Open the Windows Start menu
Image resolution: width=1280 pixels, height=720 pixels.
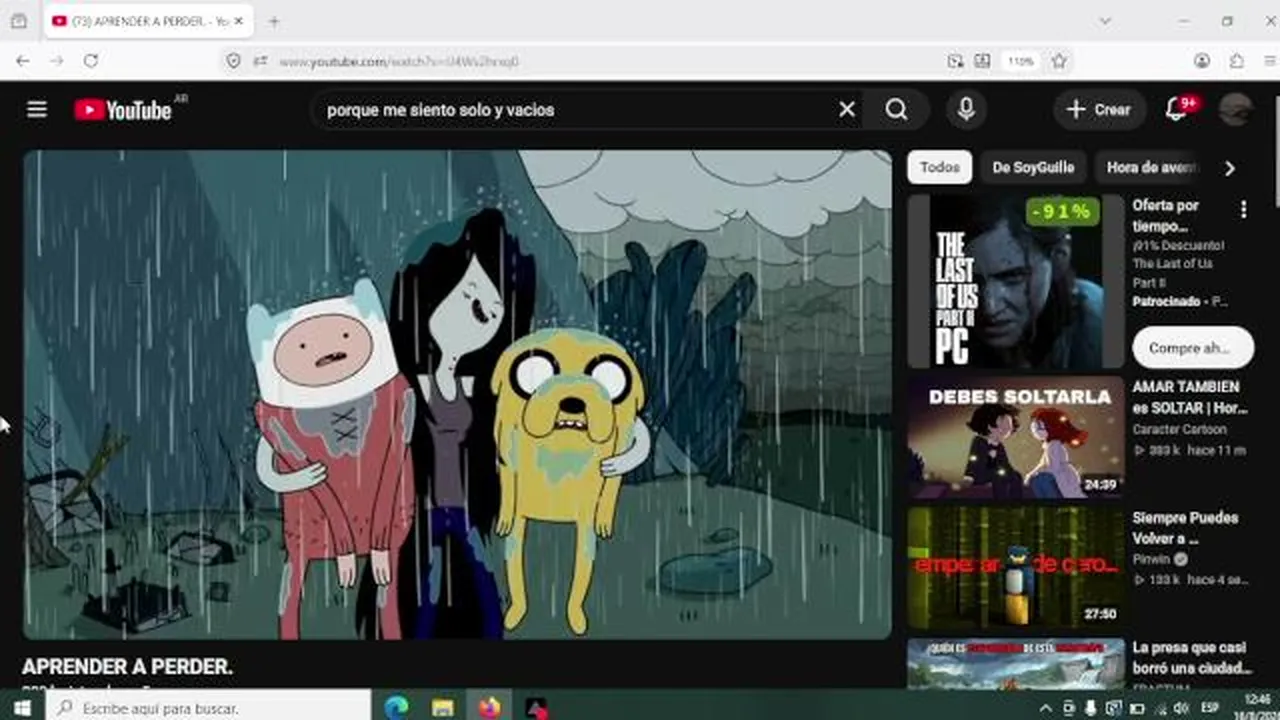pyautogui.click(x=23, y=707)
